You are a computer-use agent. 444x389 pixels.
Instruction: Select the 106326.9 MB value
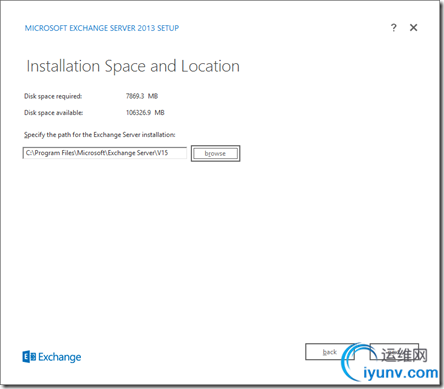[145, 113]
